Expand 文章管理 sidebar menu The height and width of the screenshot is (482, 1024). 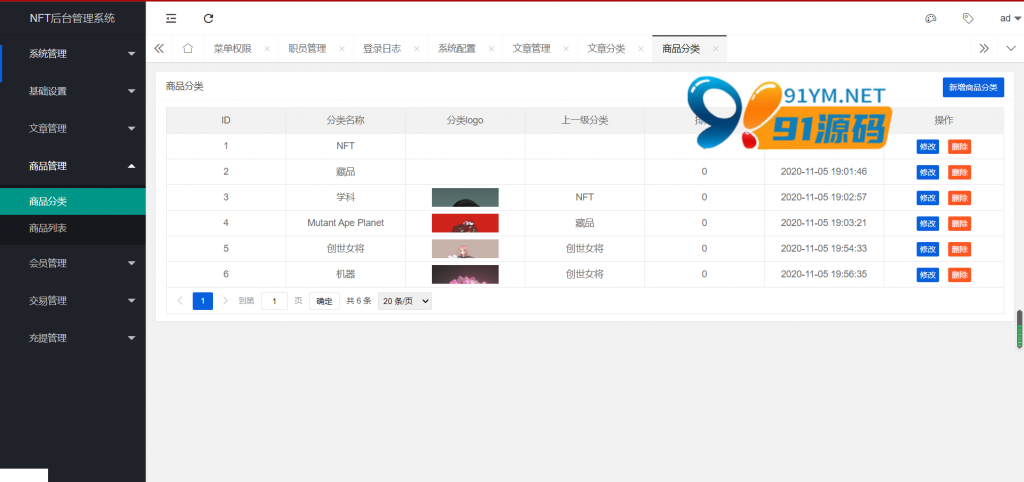pos(73,129)
